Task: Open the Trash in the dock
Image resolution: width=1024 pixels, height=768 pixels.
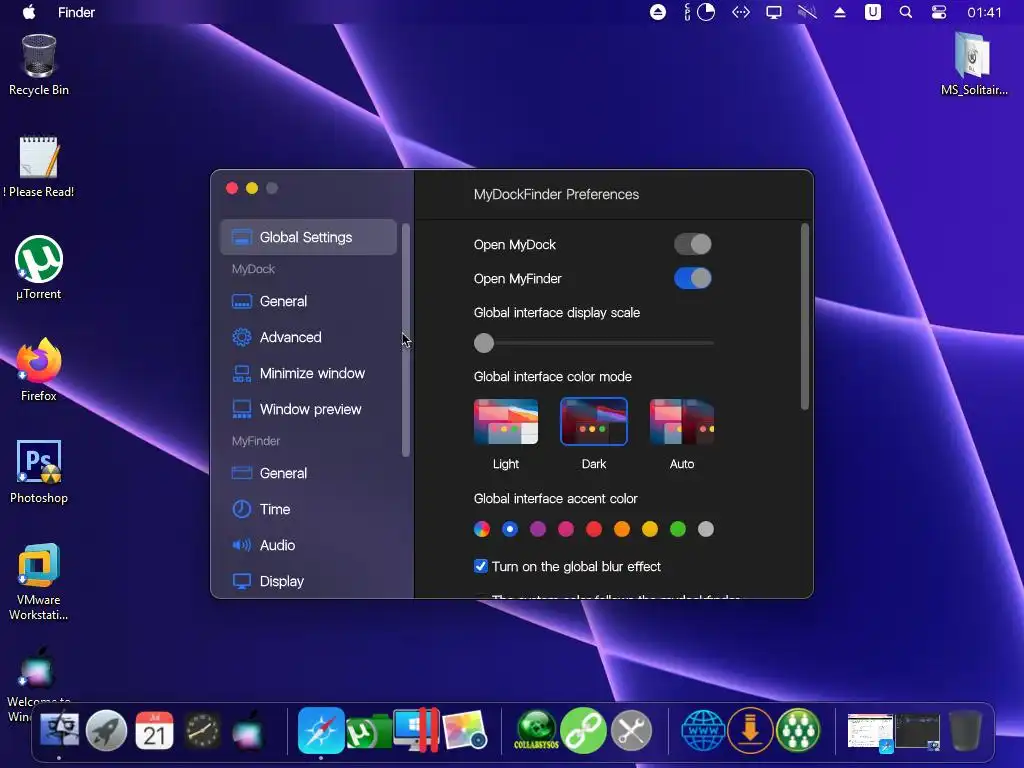Action: coord(965,729)
